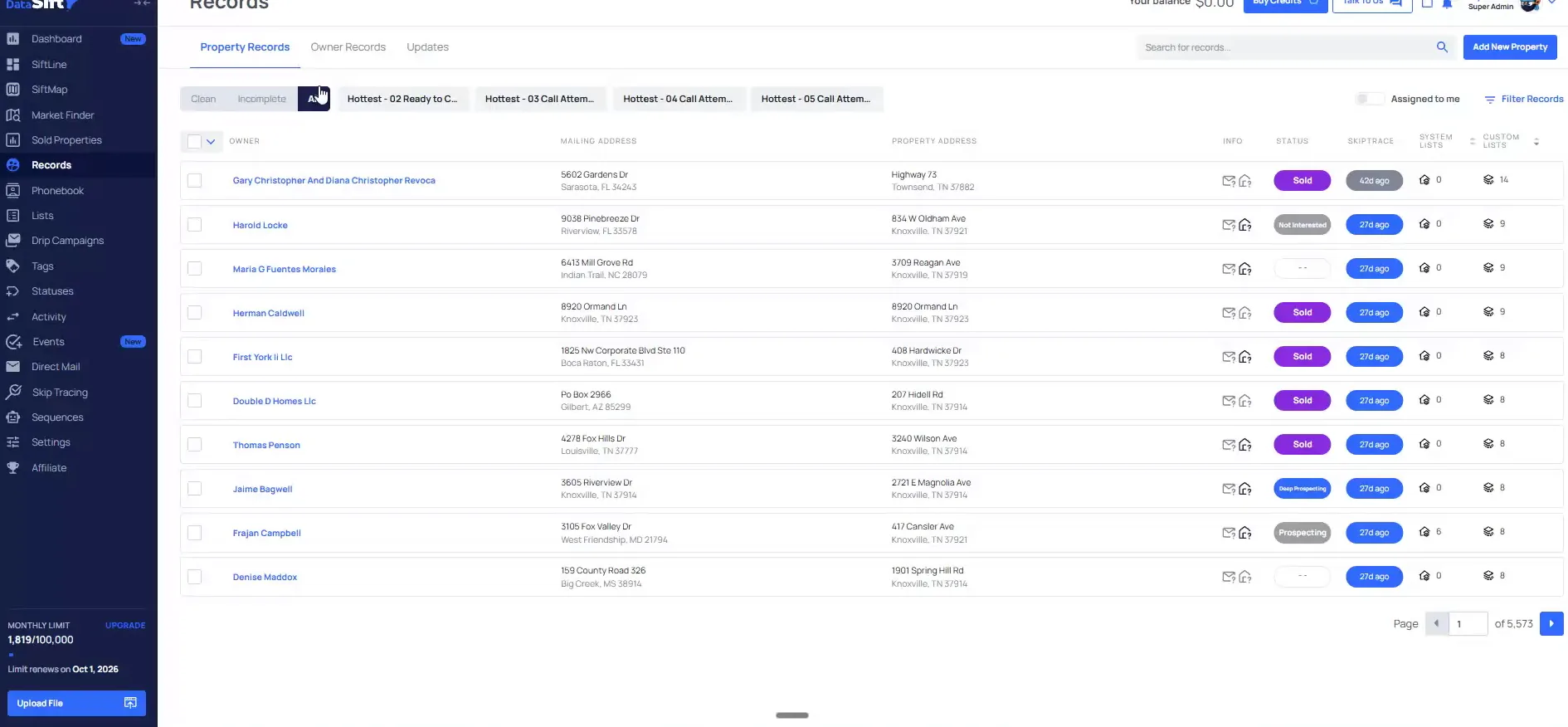Screen dimensions: 1568x727
Task: Open the Sequences icon in the sidebar
Action: point(13,417)
